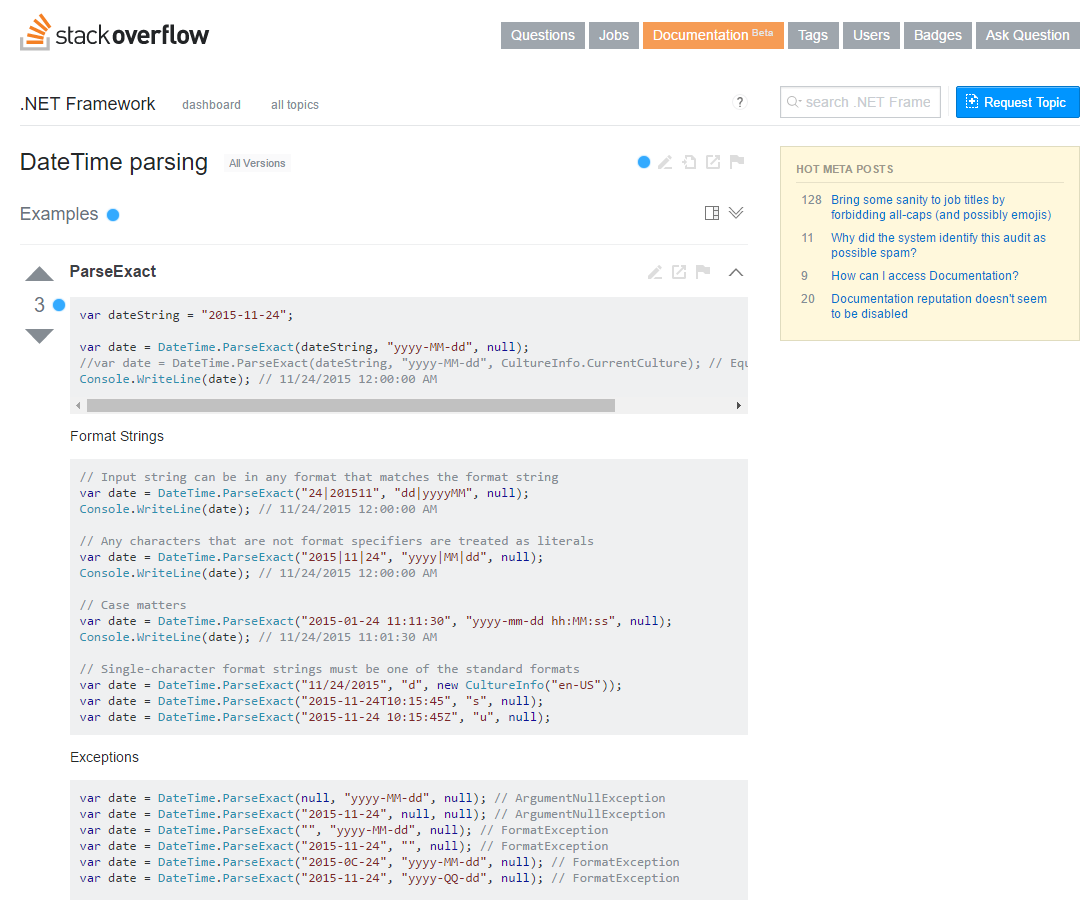Open the All Versions selector
Screen dimensions: 1088x900
click(257, 163)
